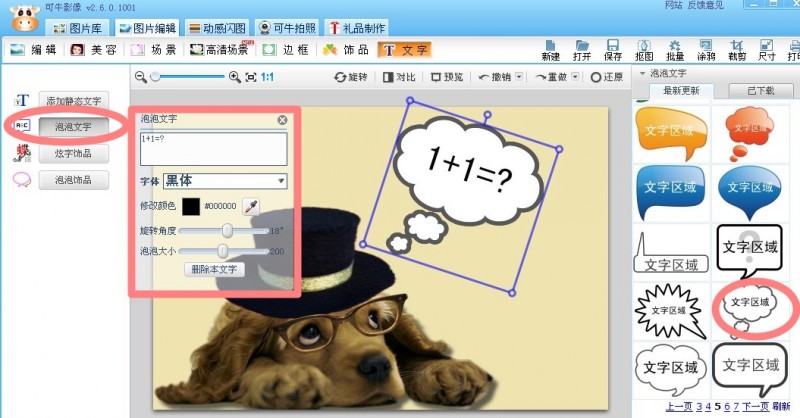Click the fit-to-window icon

point(251,77)
